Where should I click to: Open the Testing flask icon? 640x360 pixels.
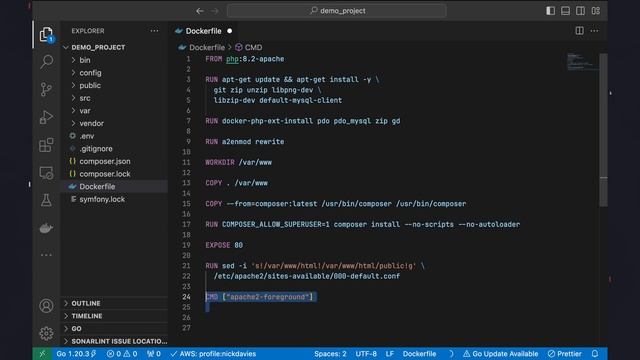pyautogui.click(x=46, y=200)
